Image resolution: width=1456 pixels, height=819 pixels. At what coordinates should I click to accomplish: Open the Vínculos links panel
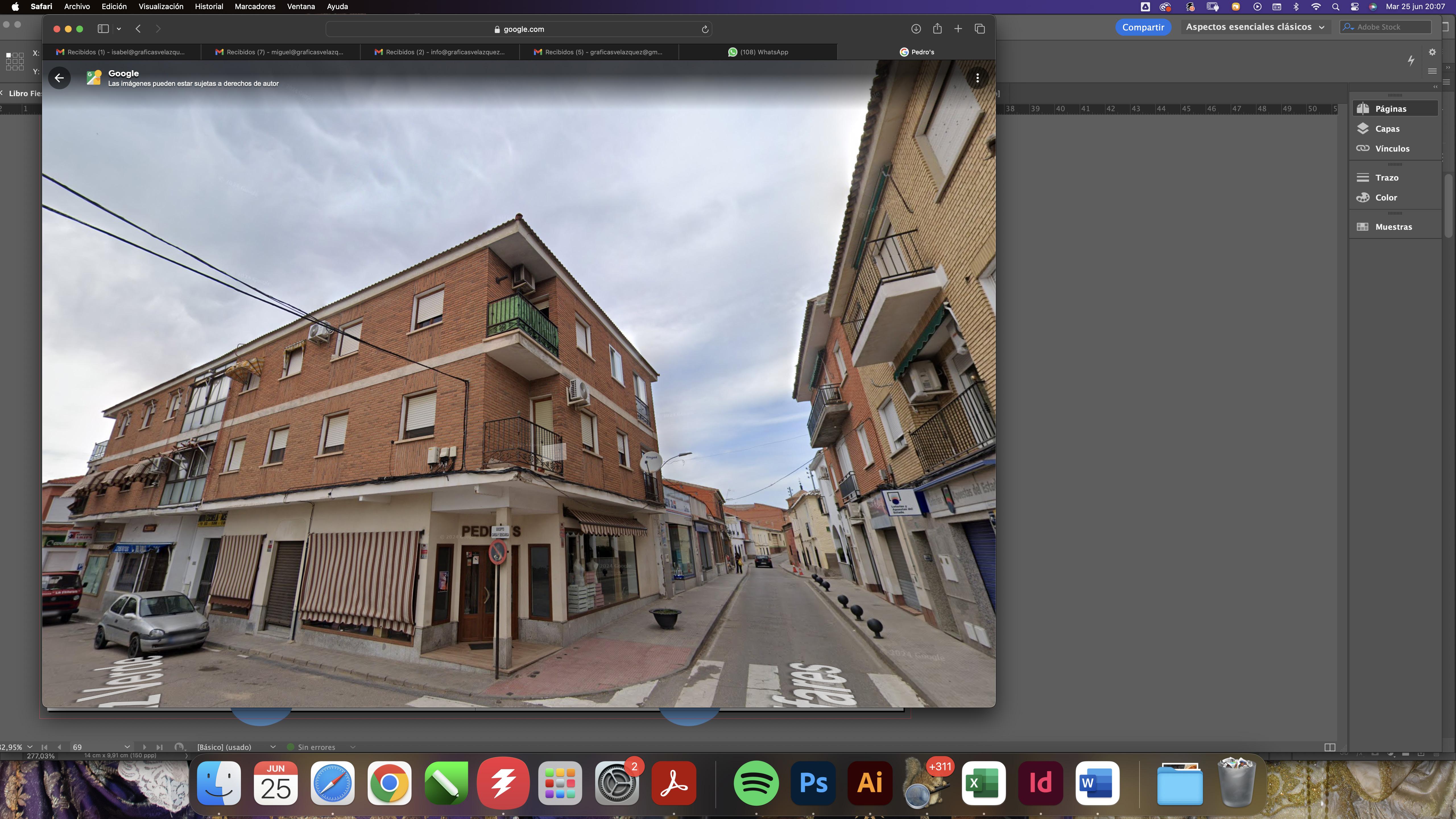(1391, 149)
